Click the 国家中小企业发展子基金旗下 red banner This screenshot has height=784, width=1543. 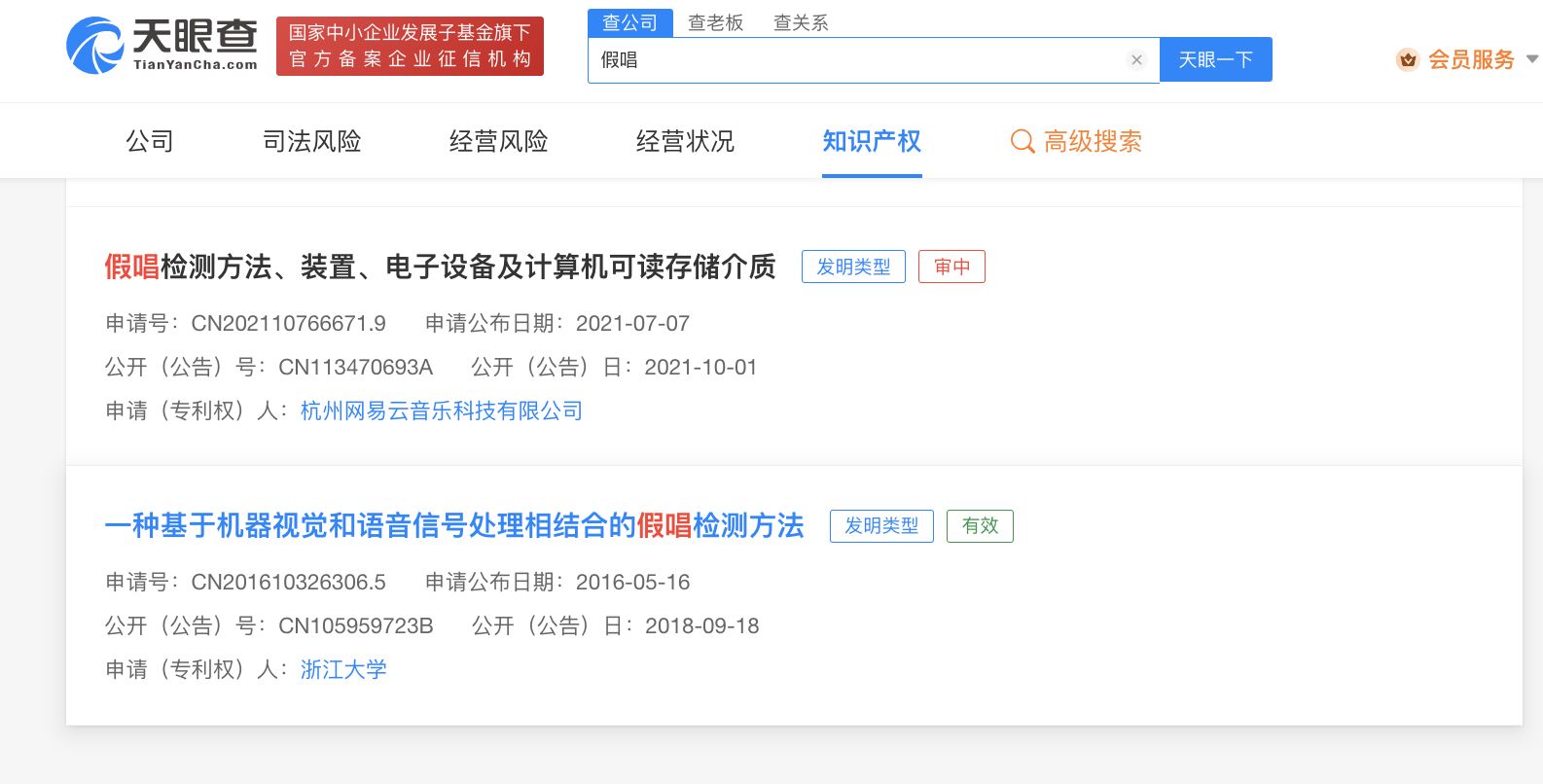410,46
